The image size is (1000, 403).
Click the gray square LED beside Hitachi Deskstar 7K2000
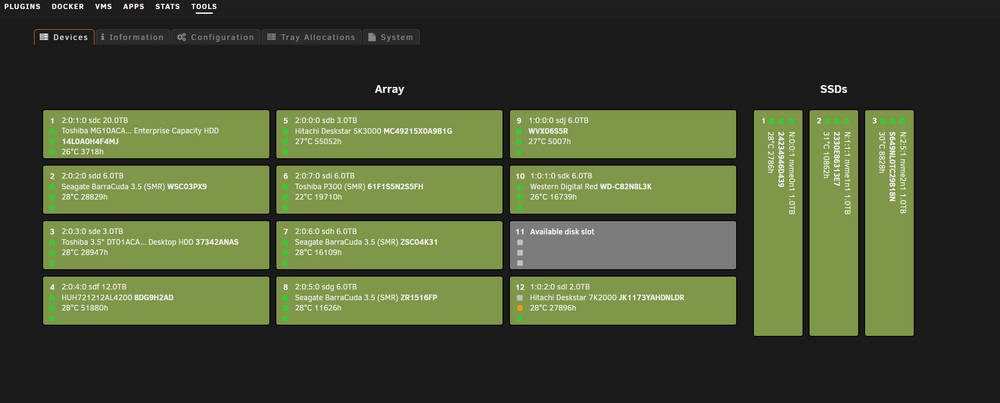(x=520, y=298)
